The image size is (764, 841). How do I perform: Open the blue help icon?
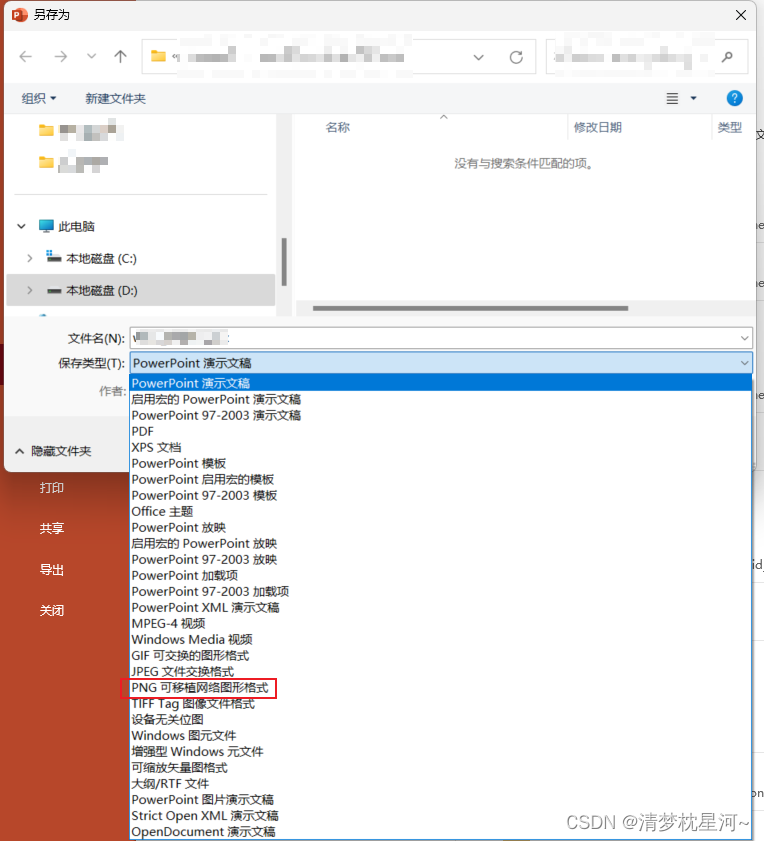pyautogui.click(x=734, y=98)
